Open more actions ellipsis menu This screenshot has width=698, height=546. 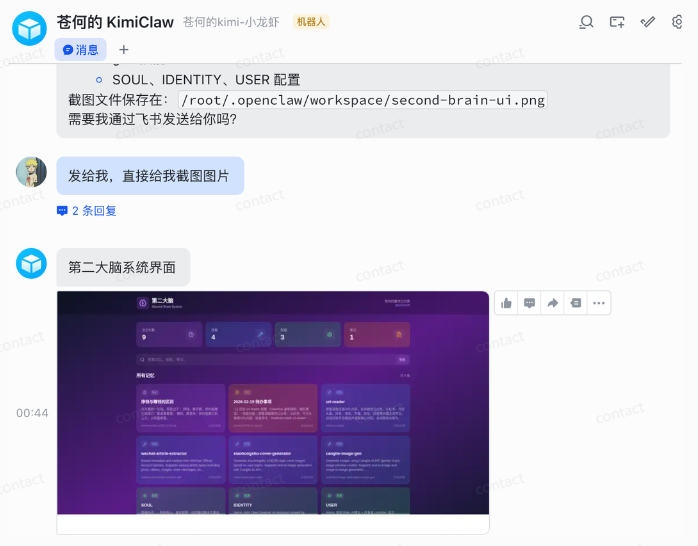point(599,303)
